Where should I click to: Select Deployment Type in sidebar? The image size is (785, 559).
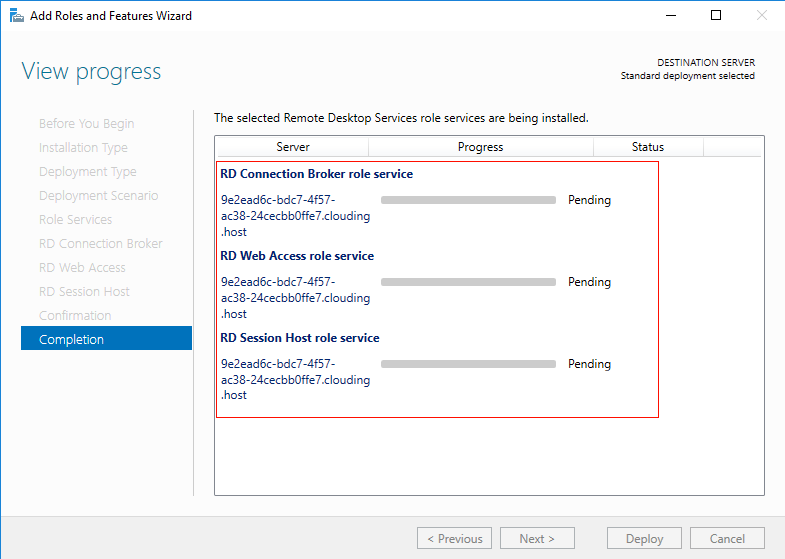[88, 172]
